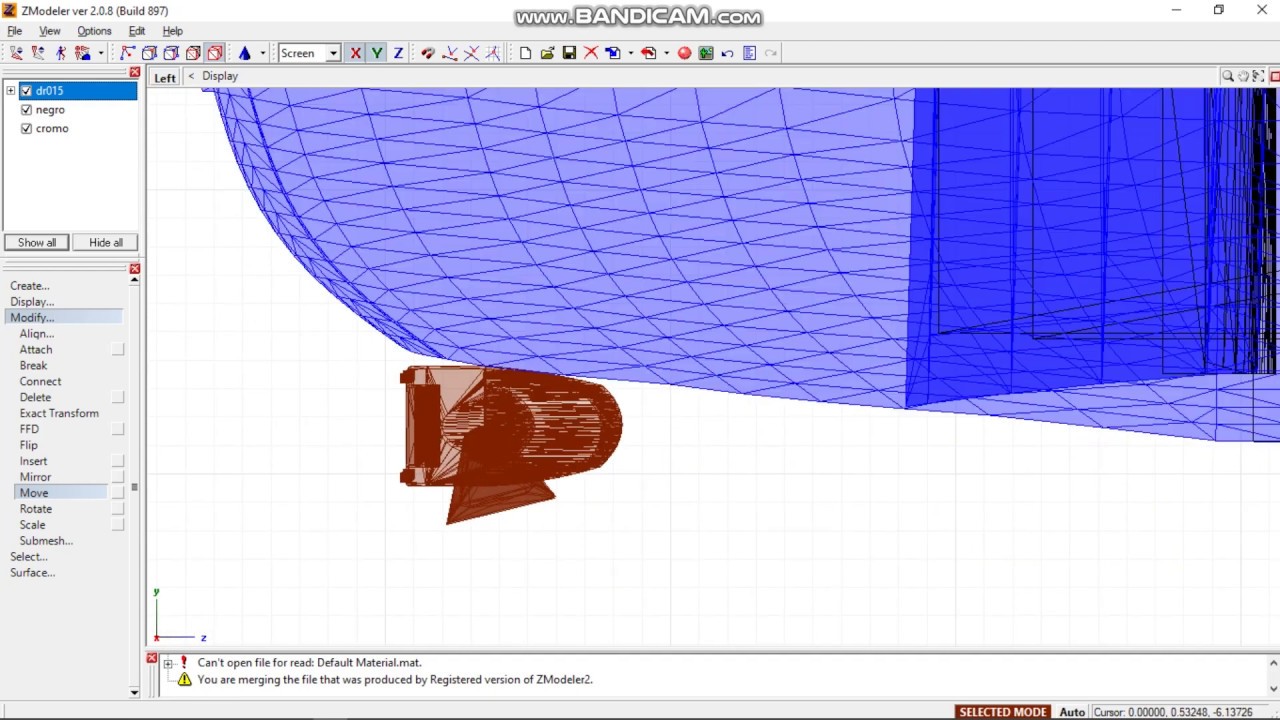
Task: Open the selection tools dropdown arrow
Action: 100,53
